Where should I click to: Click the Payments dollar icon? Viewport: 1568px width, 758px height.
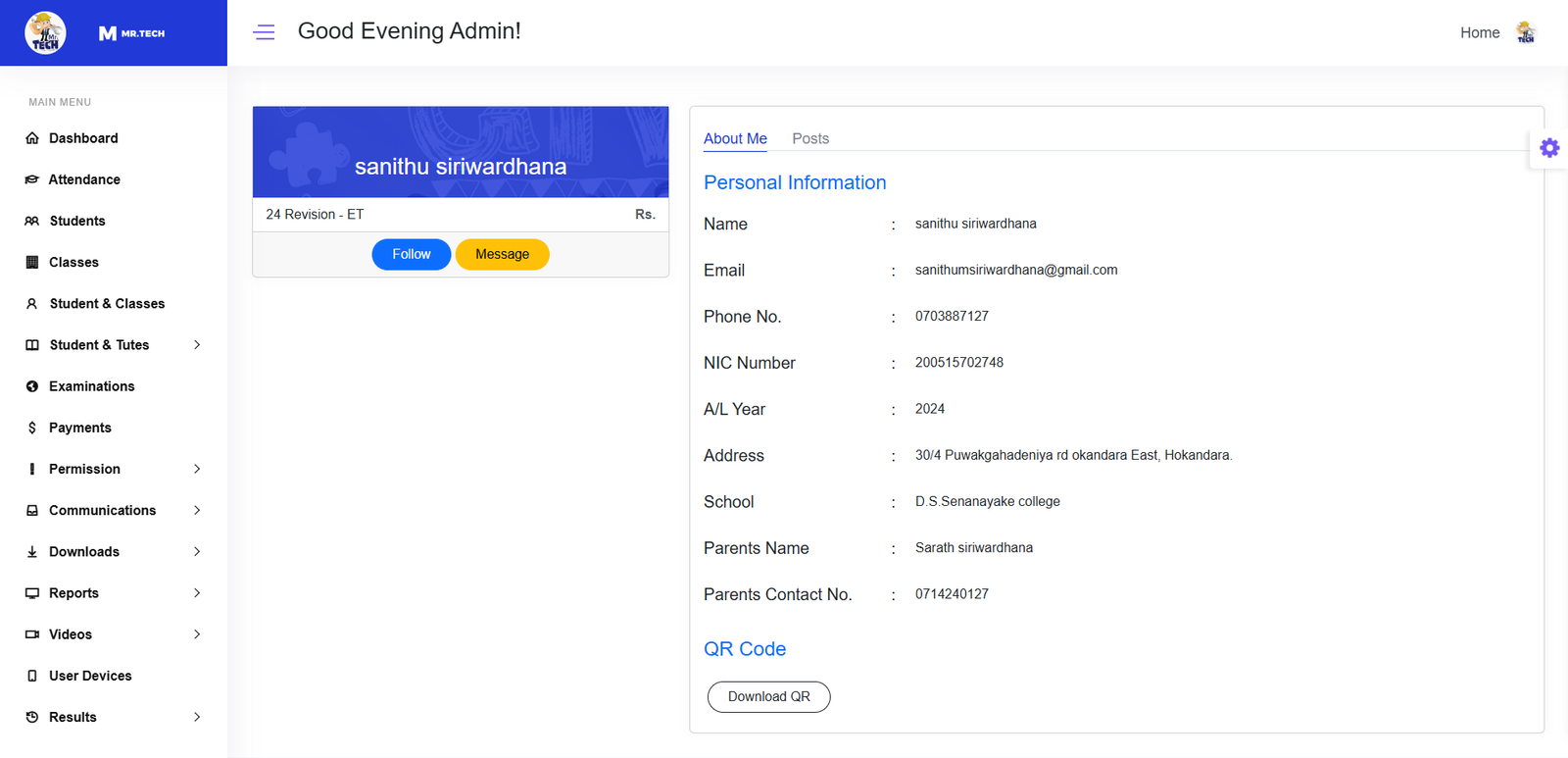(32, 428)
